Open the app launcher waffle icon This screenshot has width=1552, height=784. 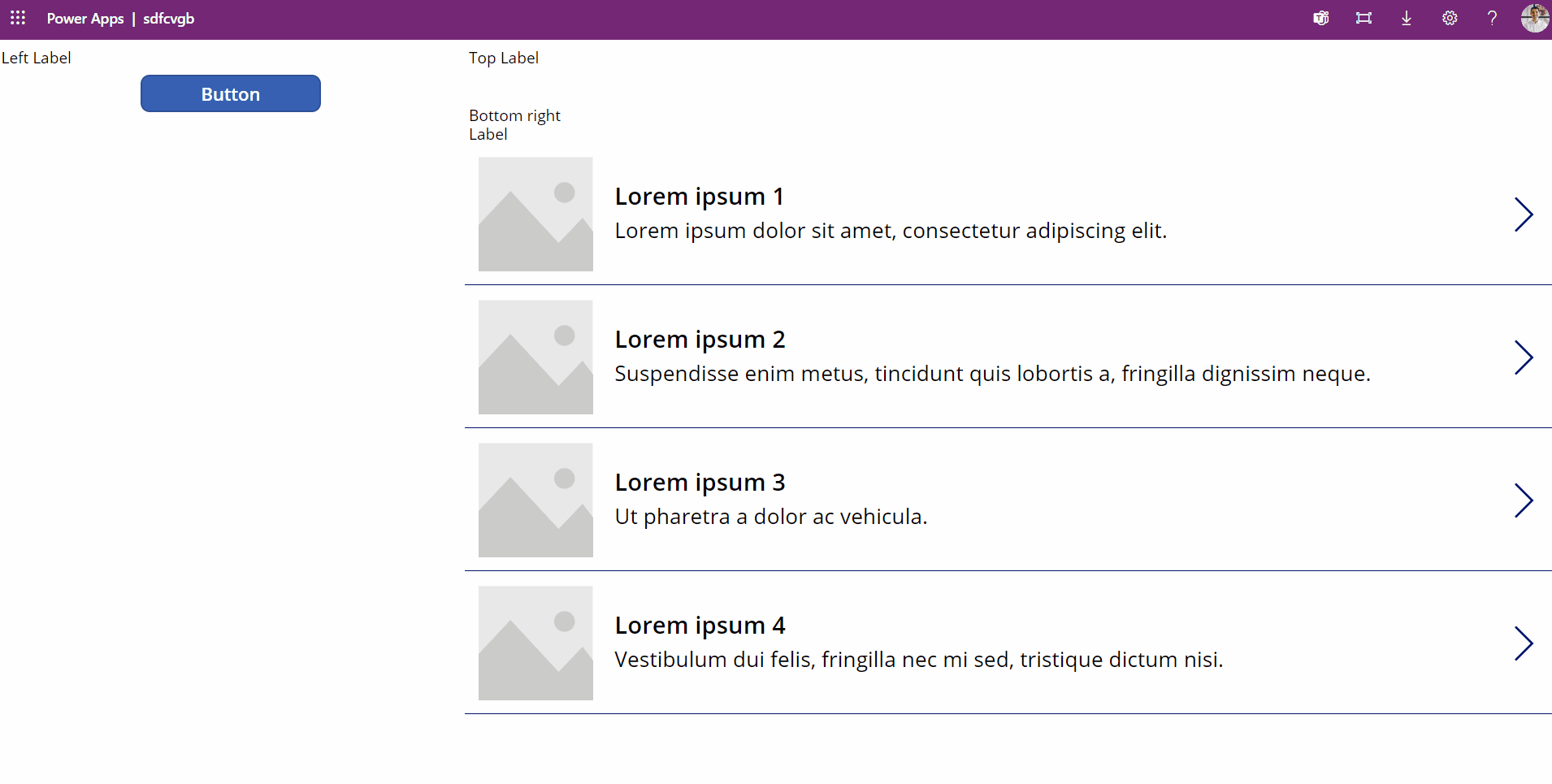(x=18, y=18)
